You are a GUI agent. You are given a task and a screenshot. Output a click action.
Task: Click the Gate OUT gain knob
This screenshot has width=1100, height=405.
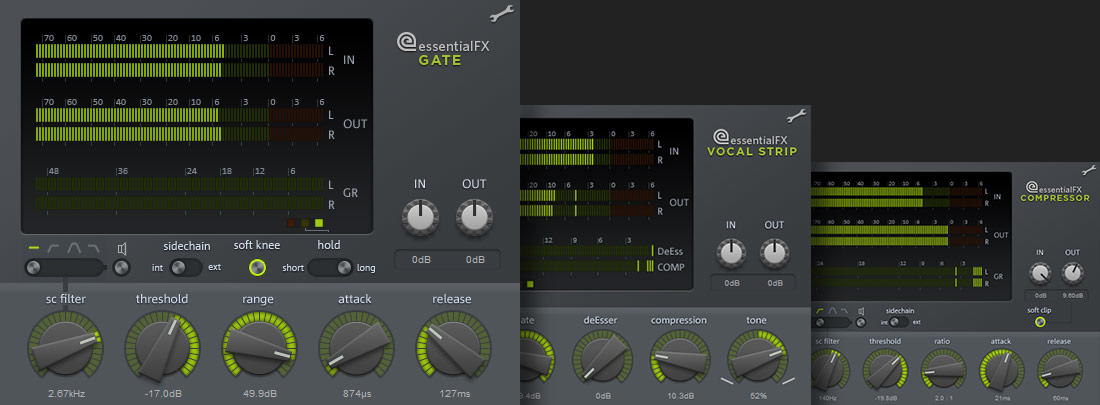474,217
